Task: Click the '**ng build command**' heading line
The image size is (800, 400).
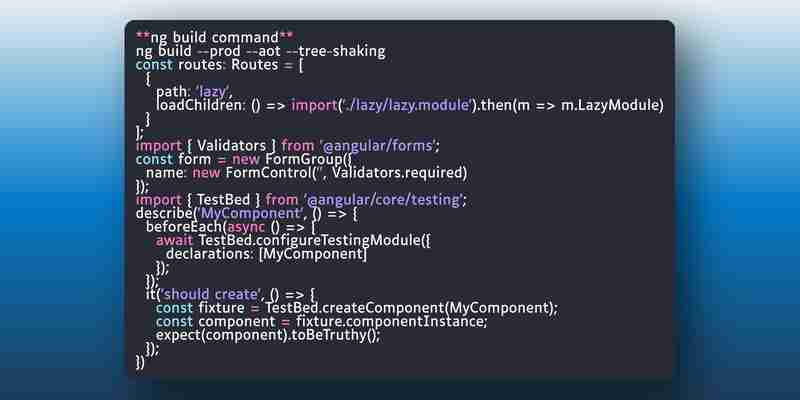Action: pyautogui.click(x=214, y=37)
